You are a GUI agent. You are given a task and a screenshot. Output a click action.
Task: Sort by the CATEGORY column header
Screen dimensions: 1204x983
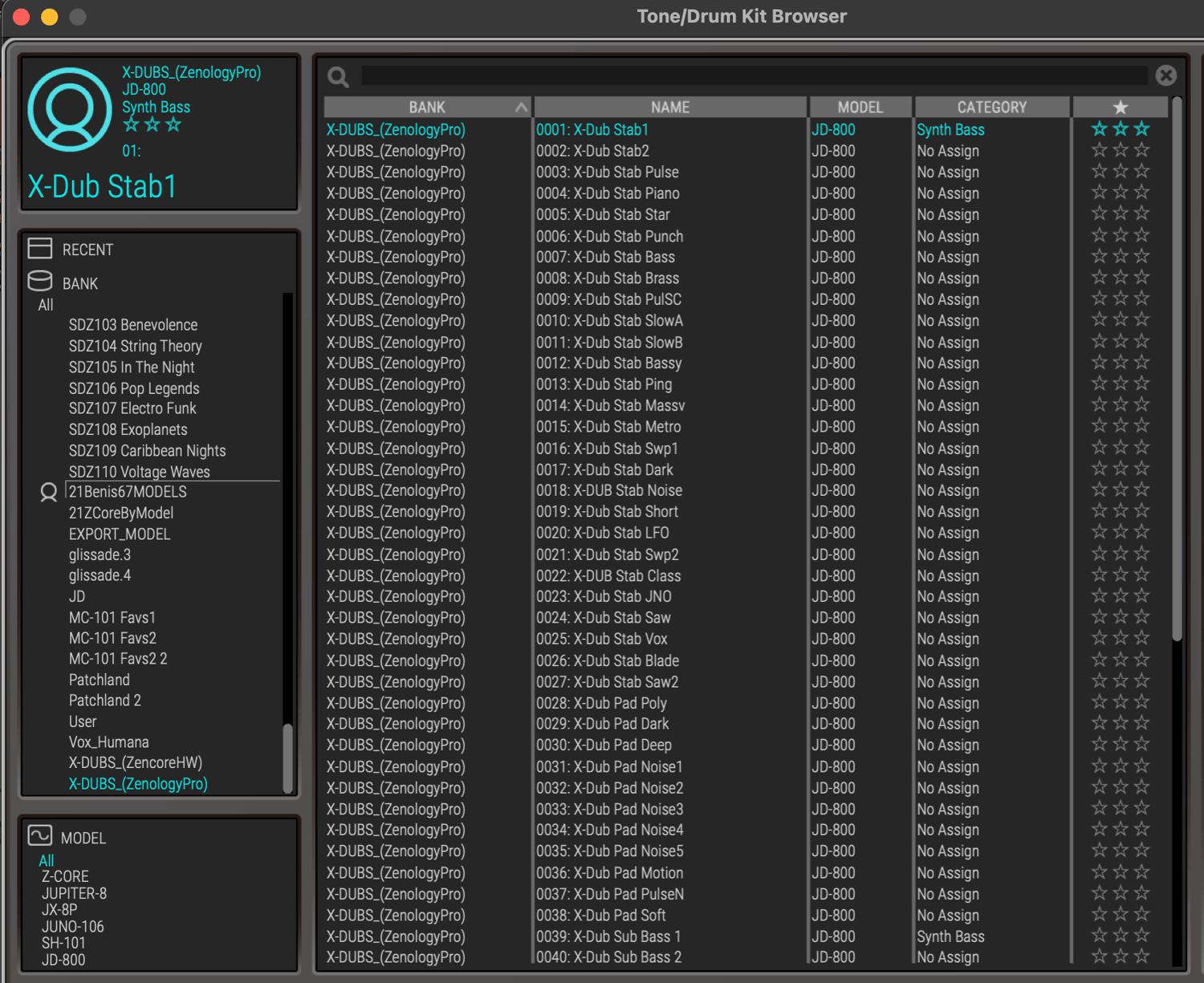[x=992, y=107]
